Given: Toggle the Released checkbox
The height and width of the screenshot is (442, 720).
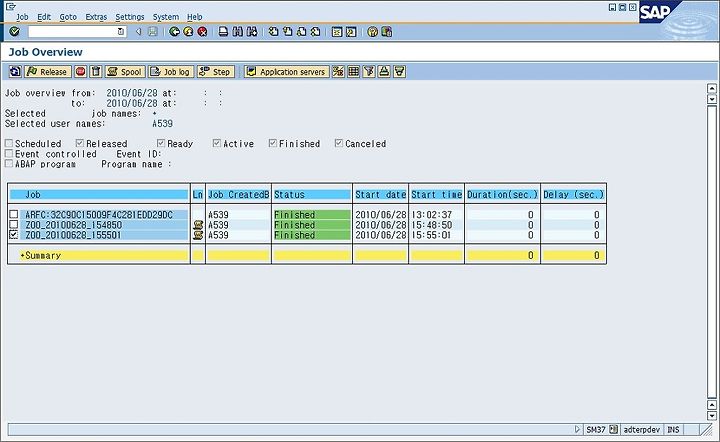Looking at the screenshot, I should [79, 143].
